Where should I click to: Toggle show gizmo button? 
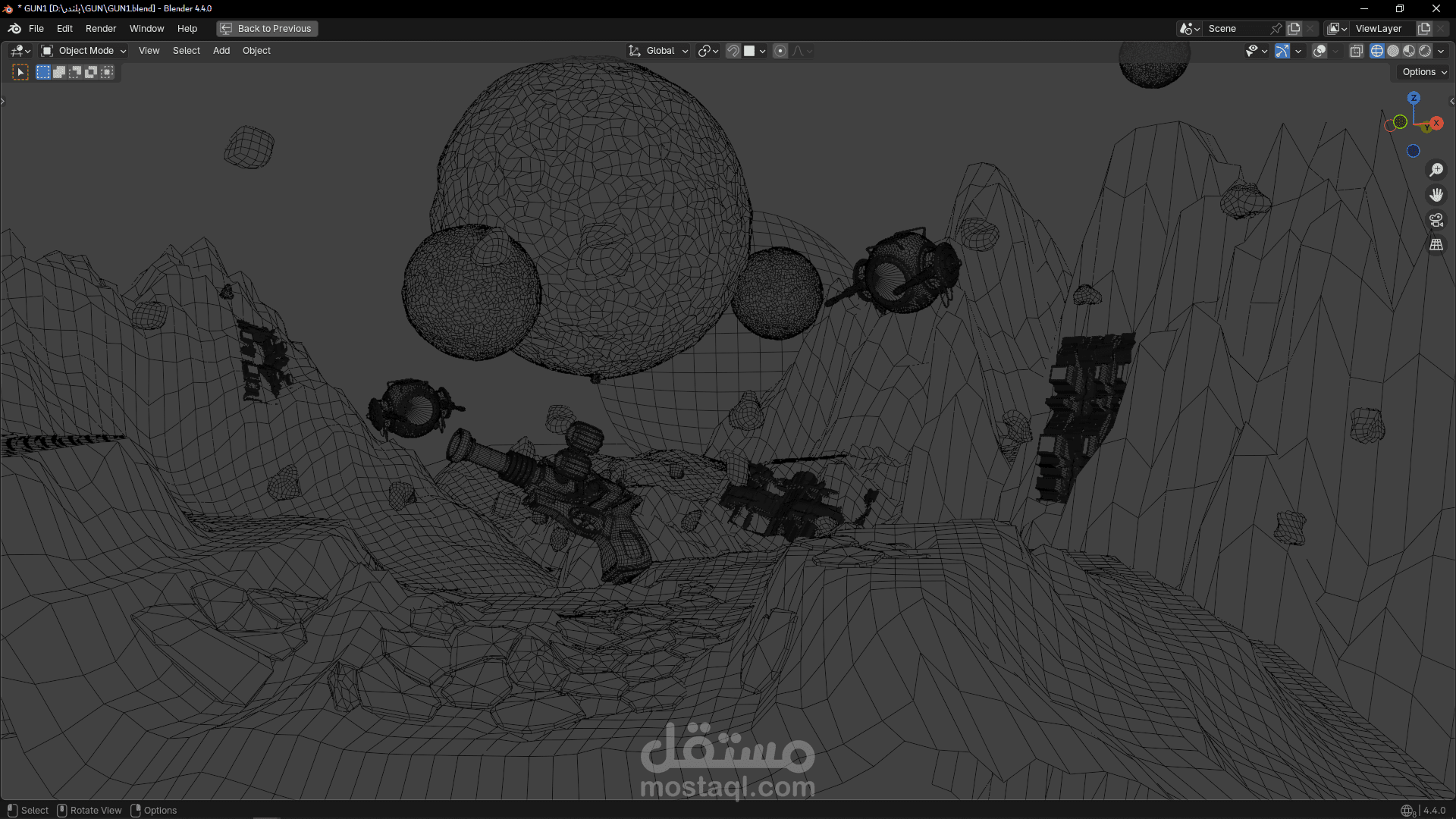coord(1282,51)
